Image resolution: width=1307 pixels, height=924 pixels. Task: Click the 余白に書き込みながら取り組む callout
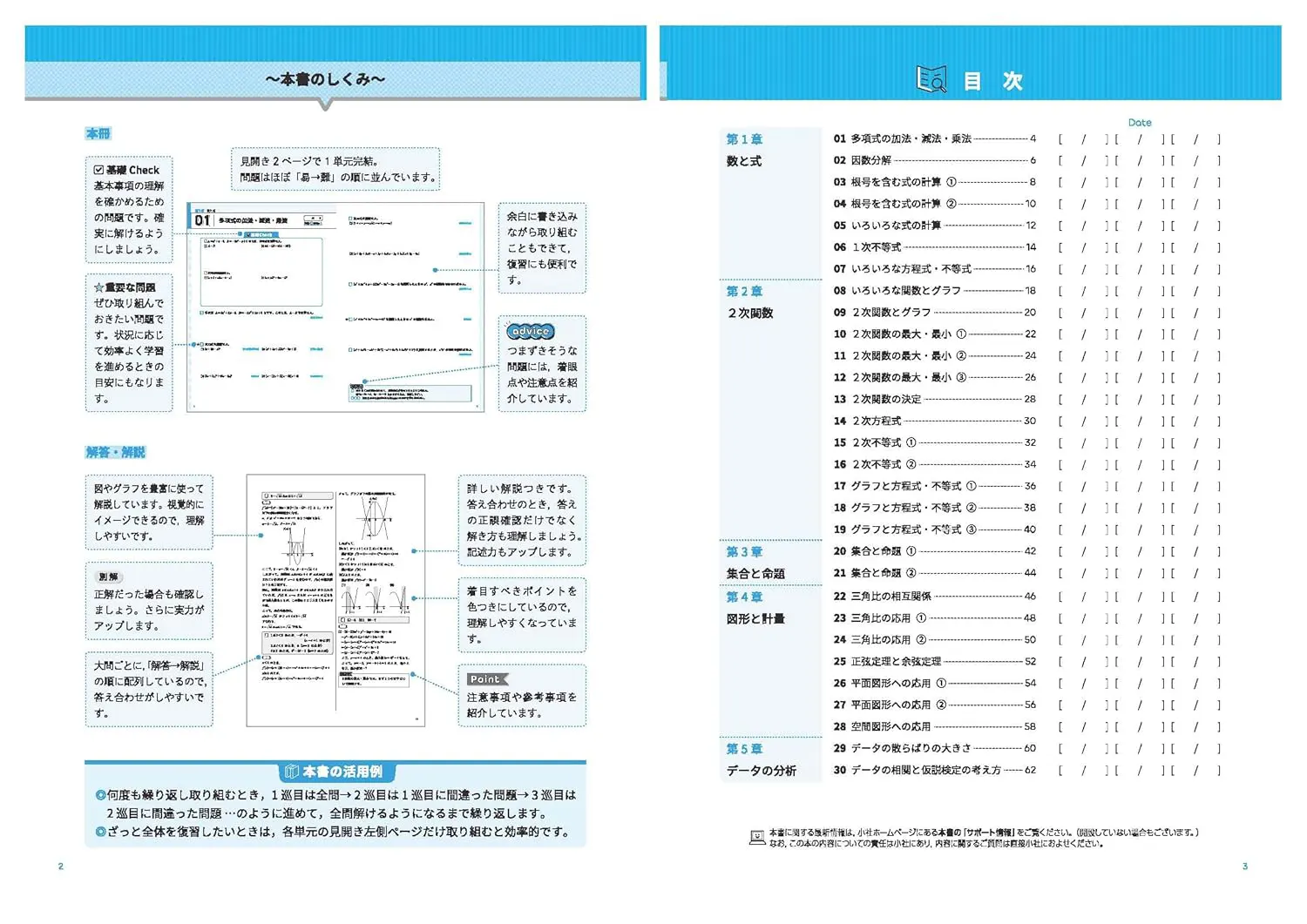tap(542, 248)
